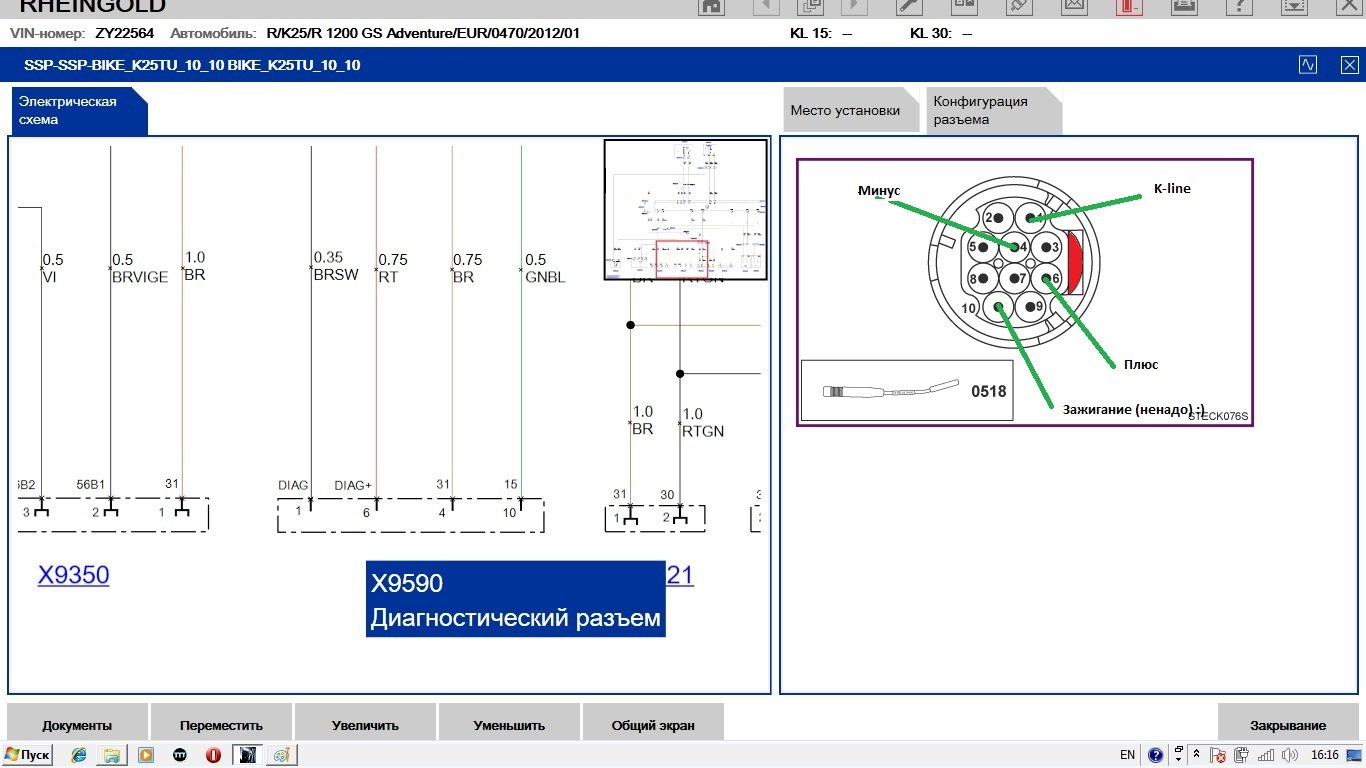Screen dimensions: 1366x768
Task: Open the wrench settings tool icon
Action: (x=909, y=6)
